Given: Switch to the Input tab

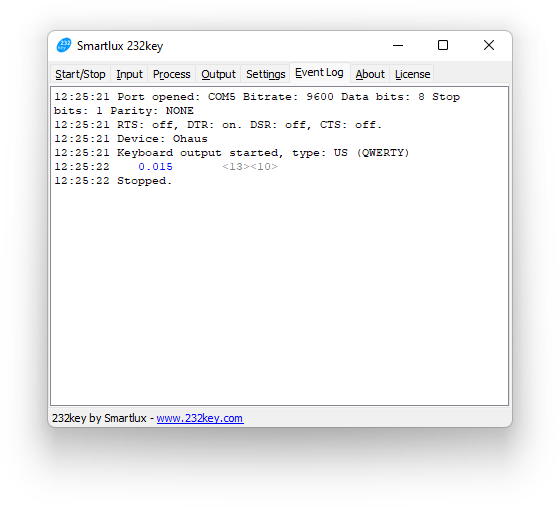Looking at the screenshot, I should (129, 74).
